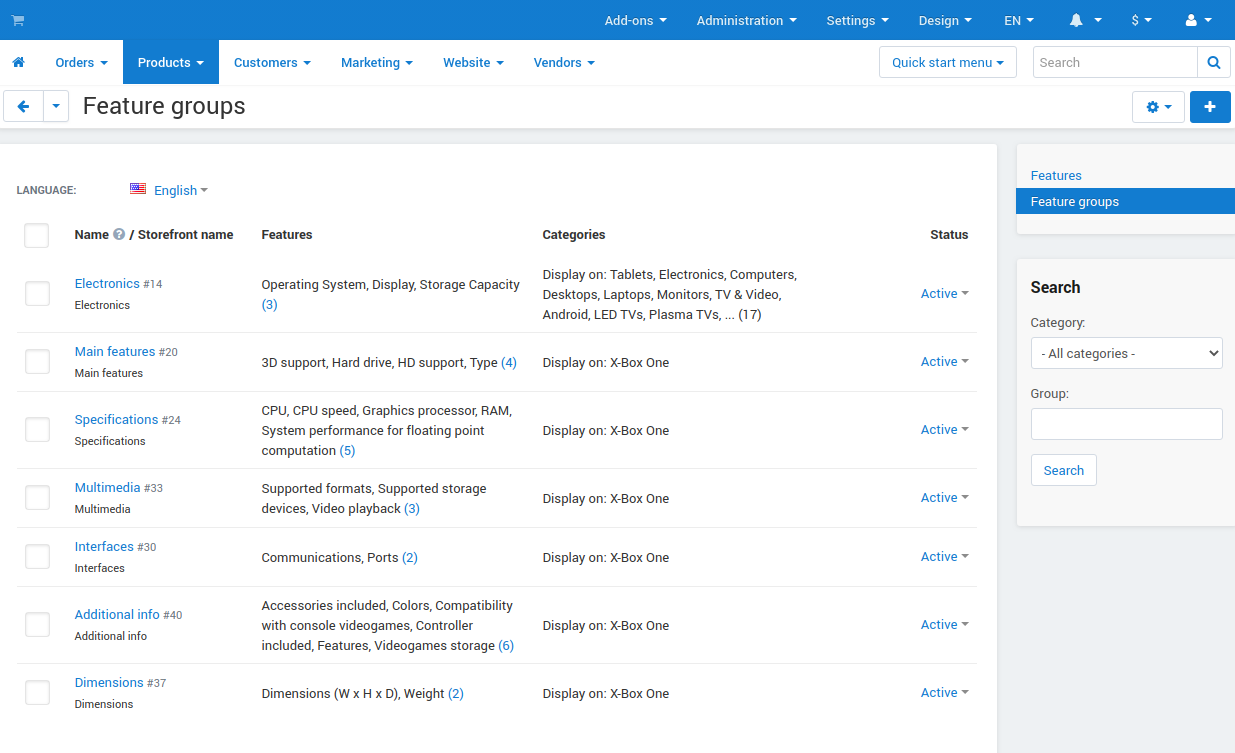Check the Specifications group checkbox
Viewport: 1235px width, 753px height.
[x=37, y=429]
